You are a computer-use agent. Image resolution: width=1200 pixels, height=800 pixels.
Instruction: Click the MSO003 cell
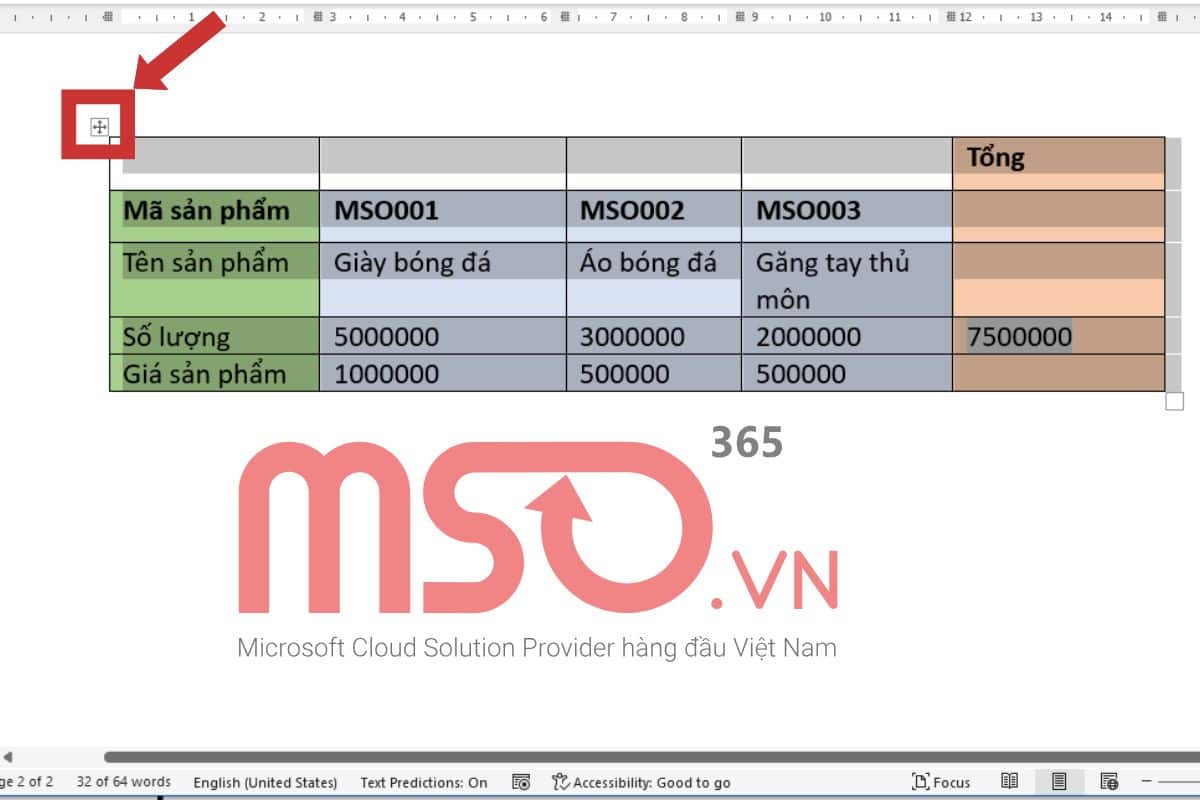[x=847, y=216]
